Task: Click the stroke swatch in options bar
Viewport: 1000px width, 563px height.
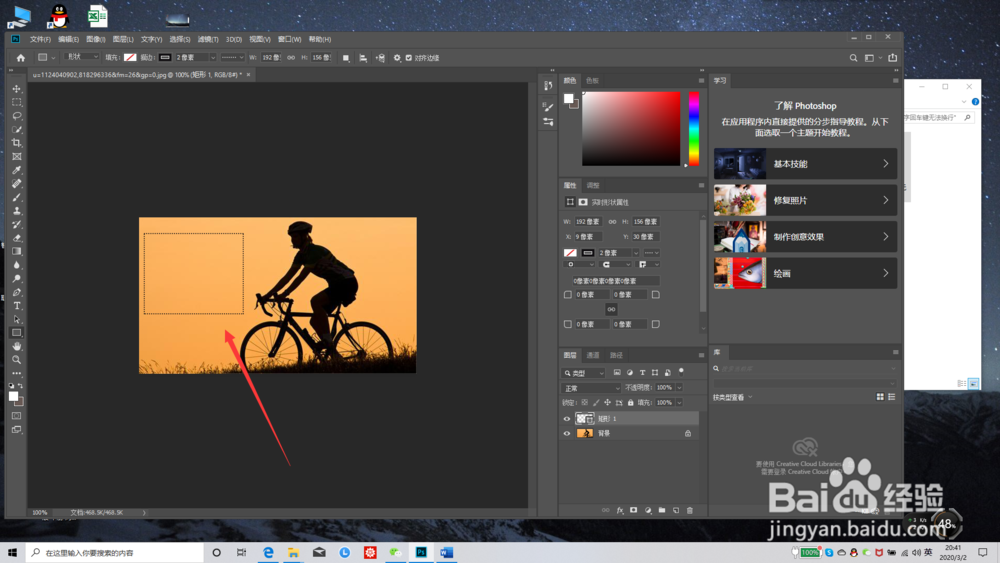Action: [x=165, y=57]
